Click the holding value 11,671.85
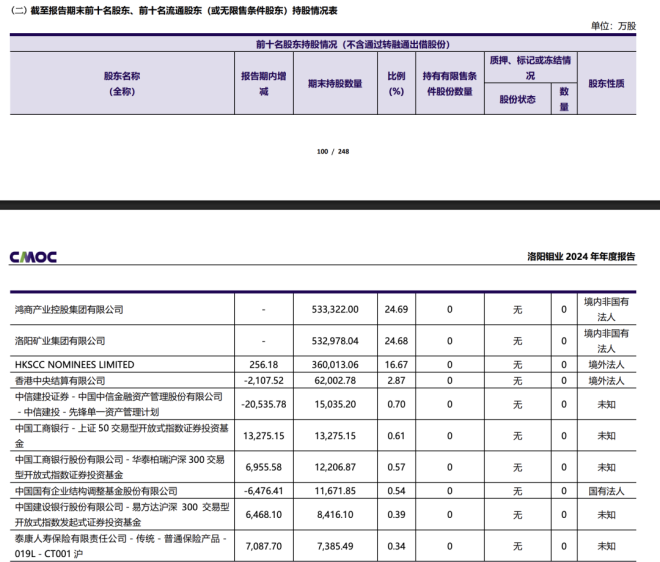This screenshot has width=660, height=562. tap(335, 491)
